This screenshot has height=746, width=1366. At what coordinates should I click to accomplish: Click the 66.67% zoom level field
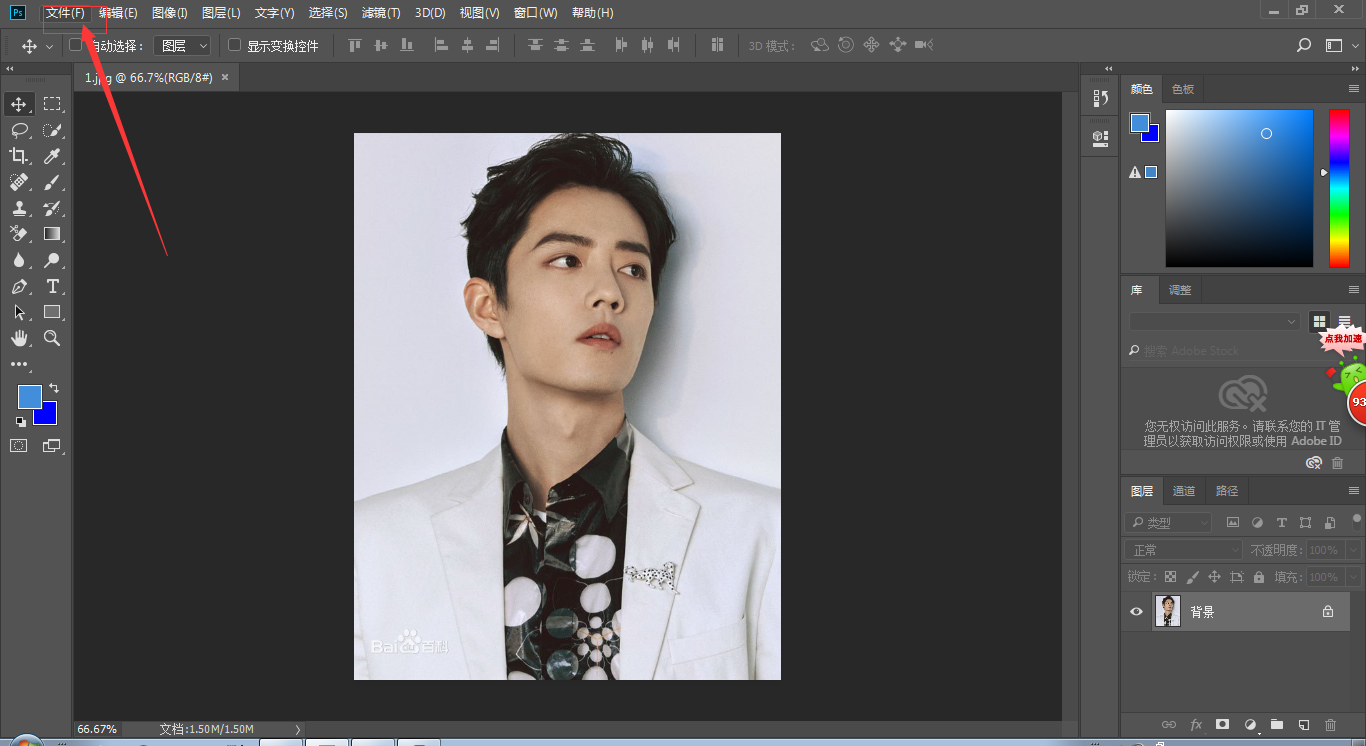coord(97,729)
